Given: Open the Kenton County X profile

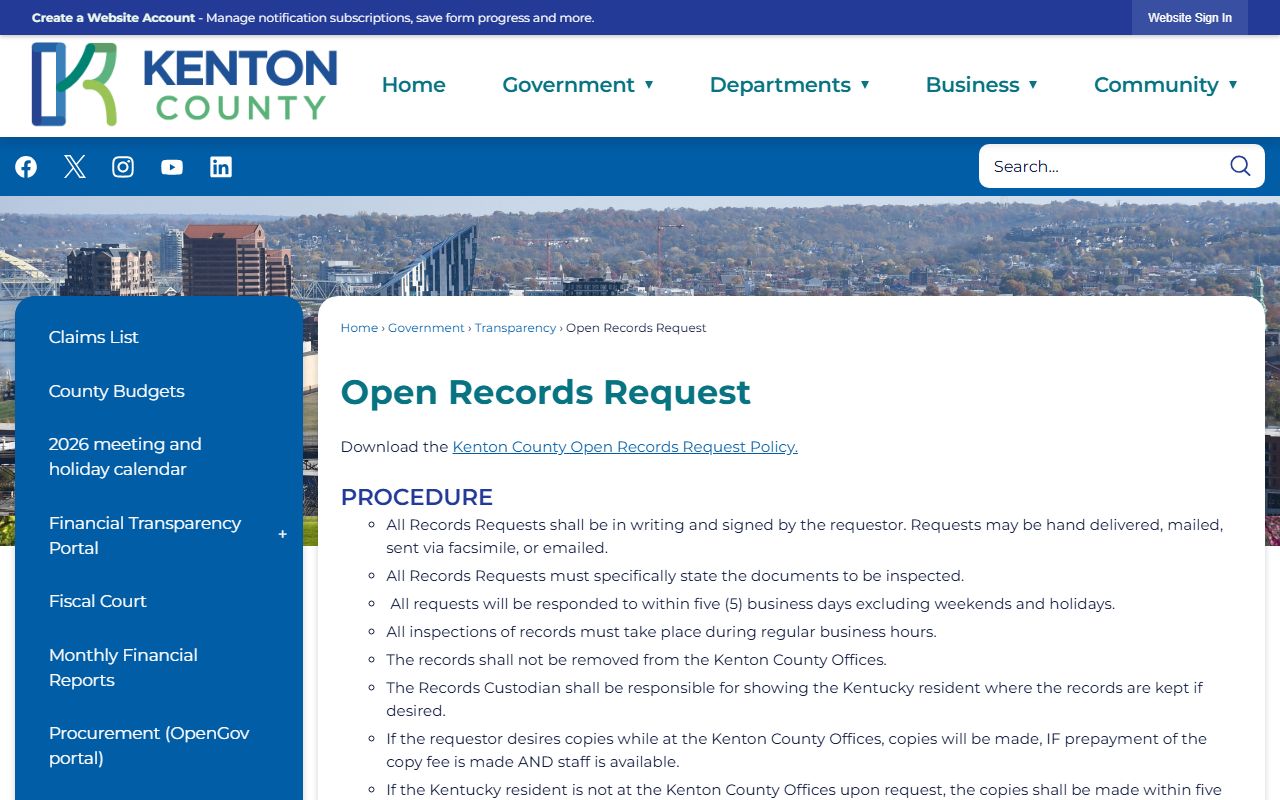Looking at the screenshot, I should click(75, 167).
